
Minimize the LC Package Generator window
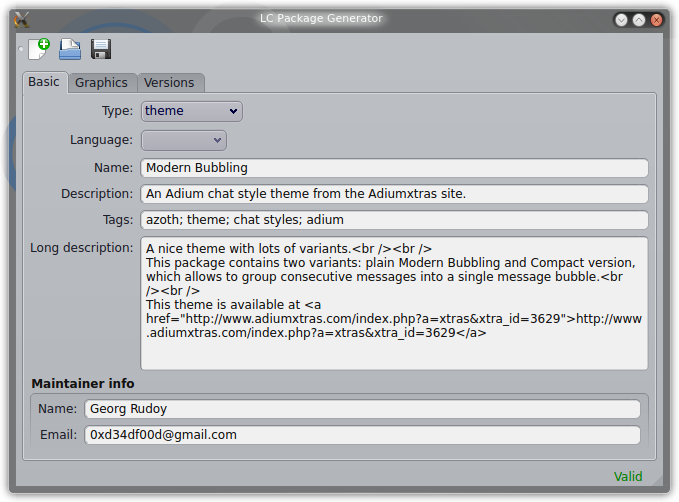(621, 20)
